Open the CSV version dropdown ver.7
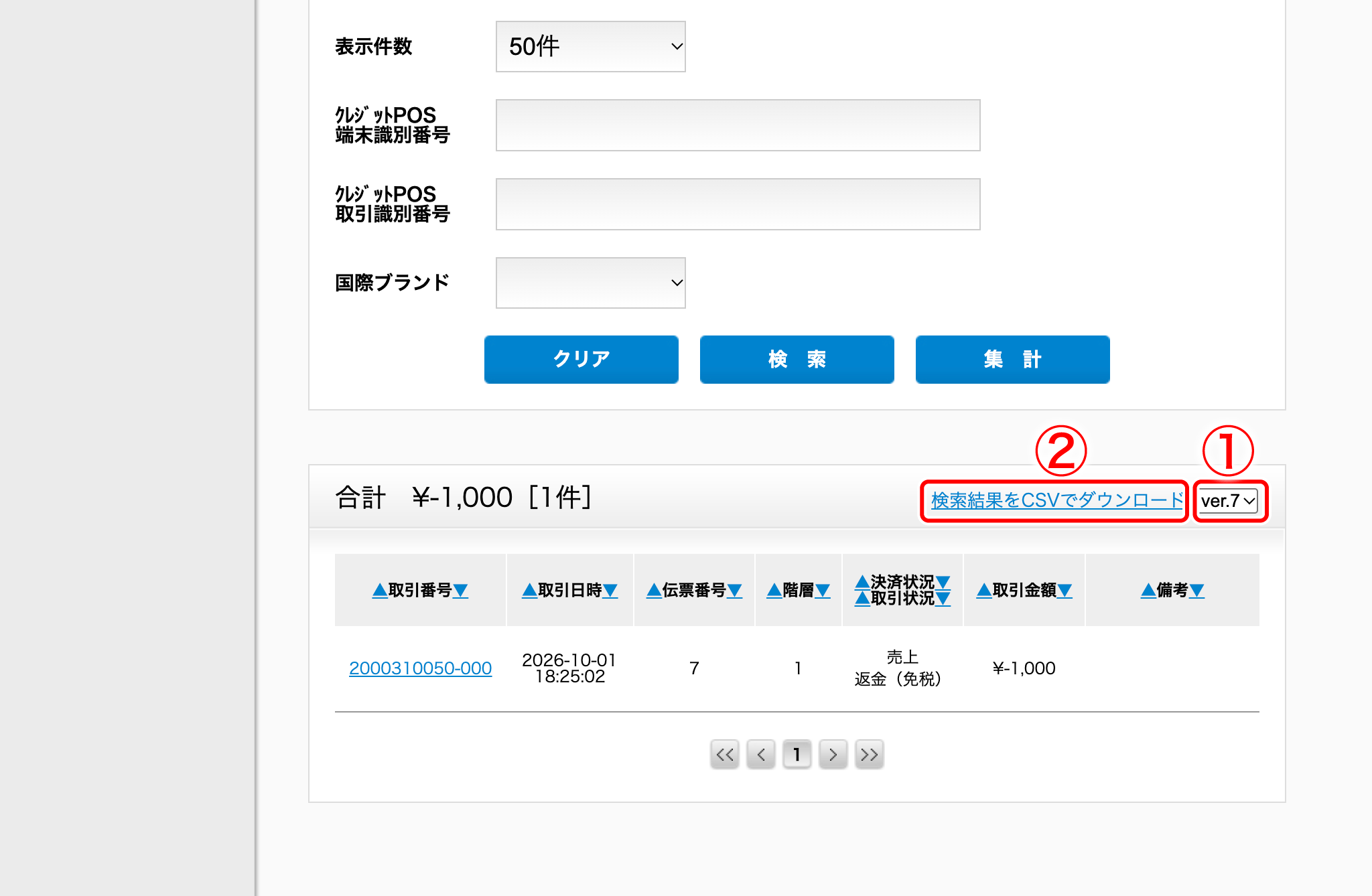 (x=1229, y=501)
